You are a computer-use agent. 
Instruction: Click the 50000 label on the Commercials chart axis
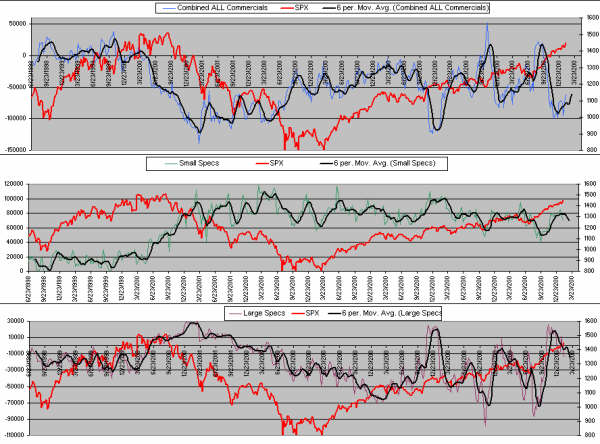tap(18, 24)
